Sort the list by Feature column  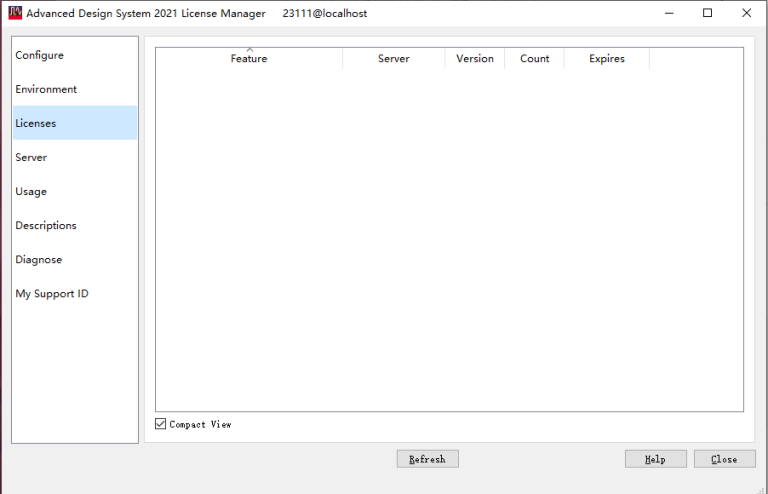point(249,59)
